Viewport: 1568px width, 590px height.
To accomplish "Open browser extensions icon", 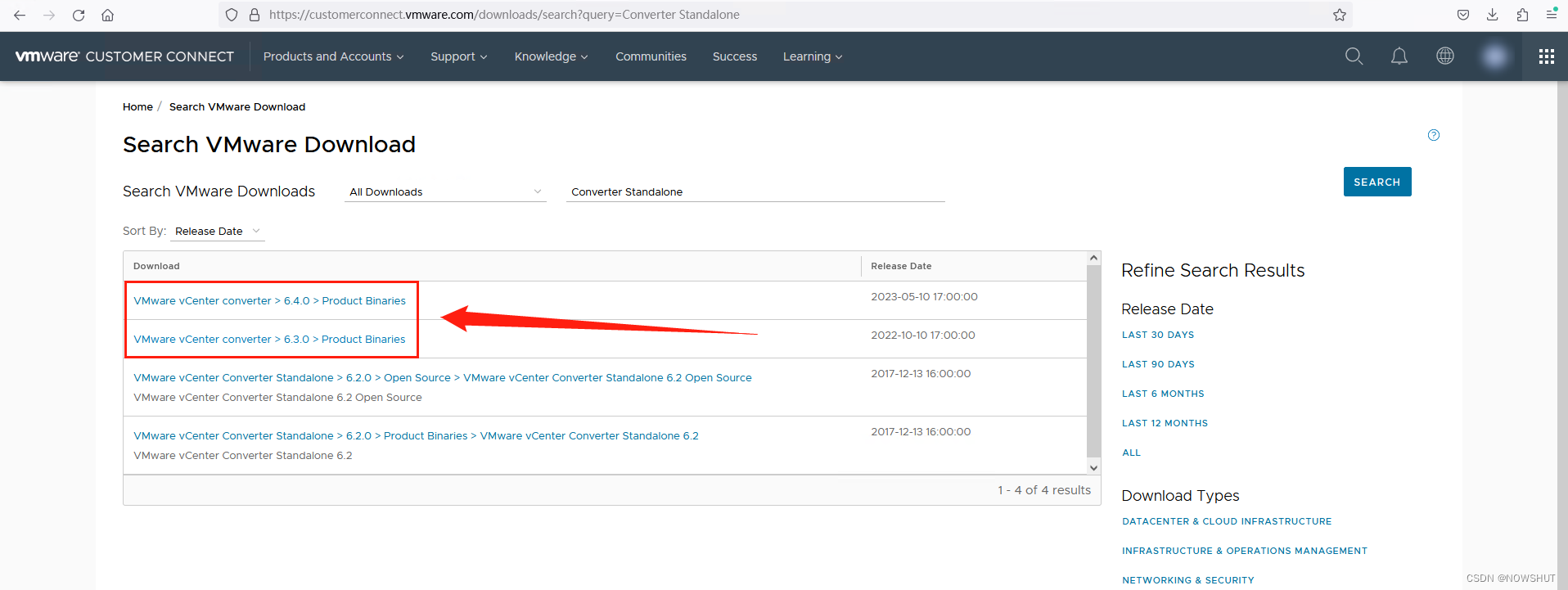I will 1522,15.
